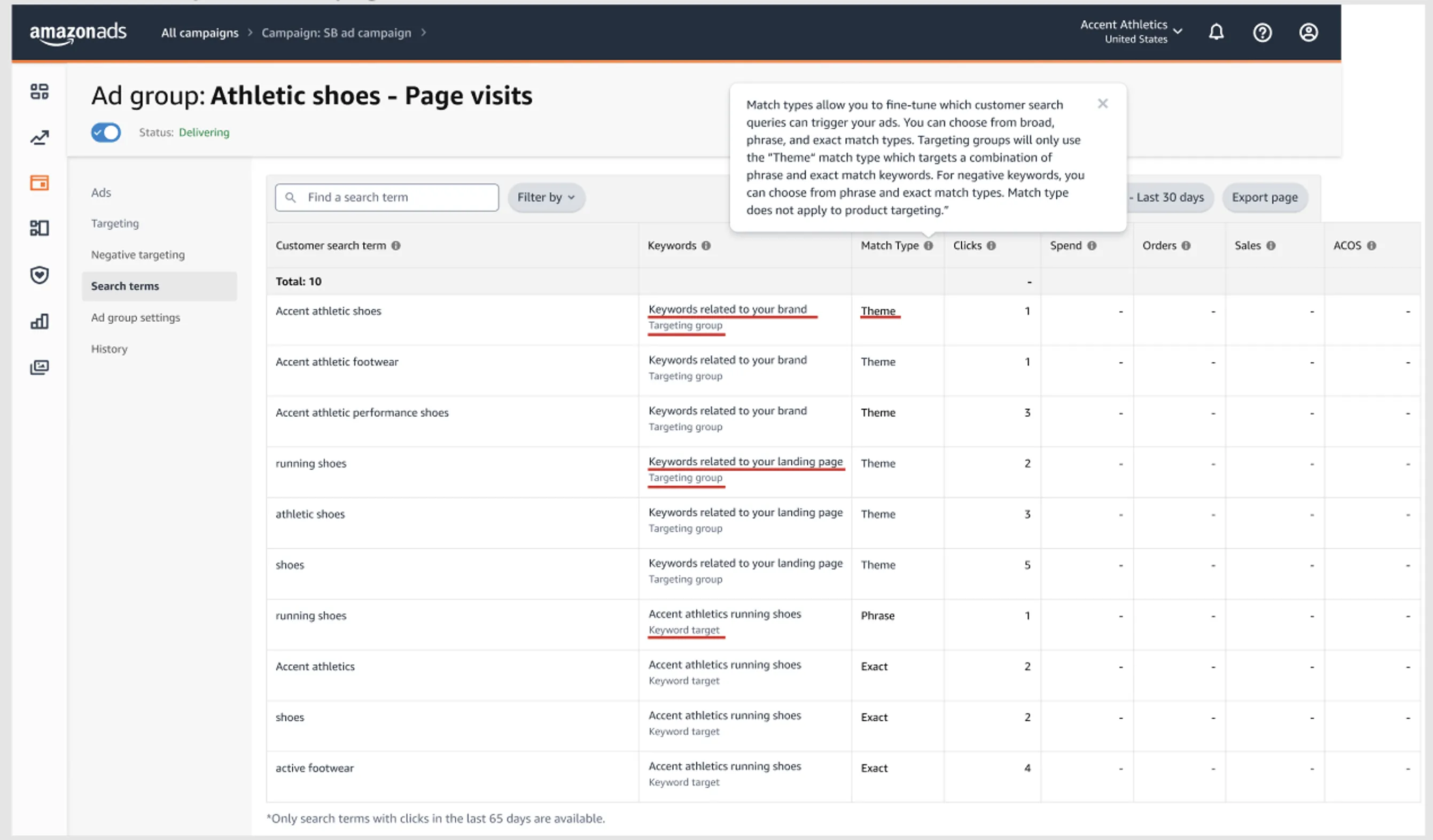Open the Targeting tab

click(115, 223)
